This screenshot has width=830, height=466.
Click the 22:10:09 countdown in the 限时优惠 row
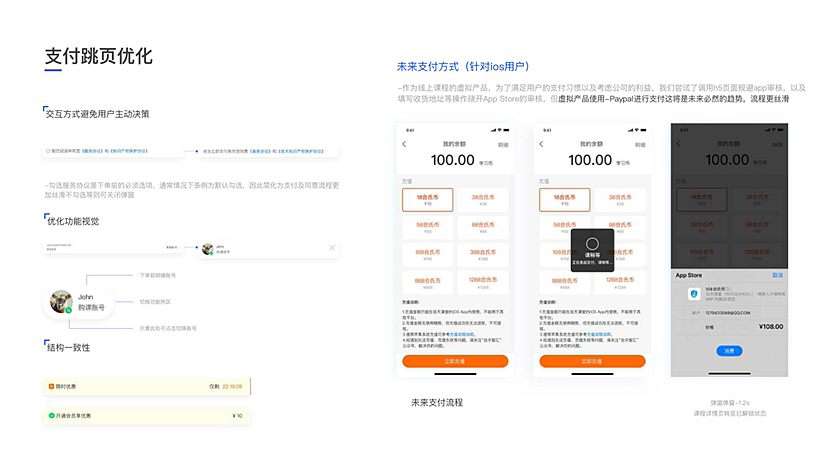232,387
